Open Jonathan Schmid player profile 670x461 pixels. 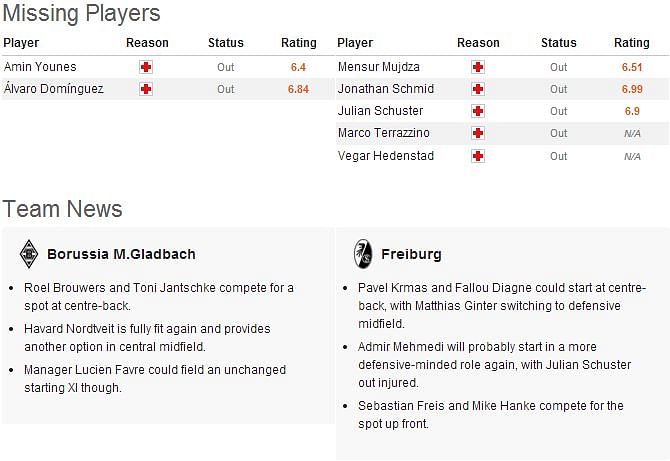(386, 89)
